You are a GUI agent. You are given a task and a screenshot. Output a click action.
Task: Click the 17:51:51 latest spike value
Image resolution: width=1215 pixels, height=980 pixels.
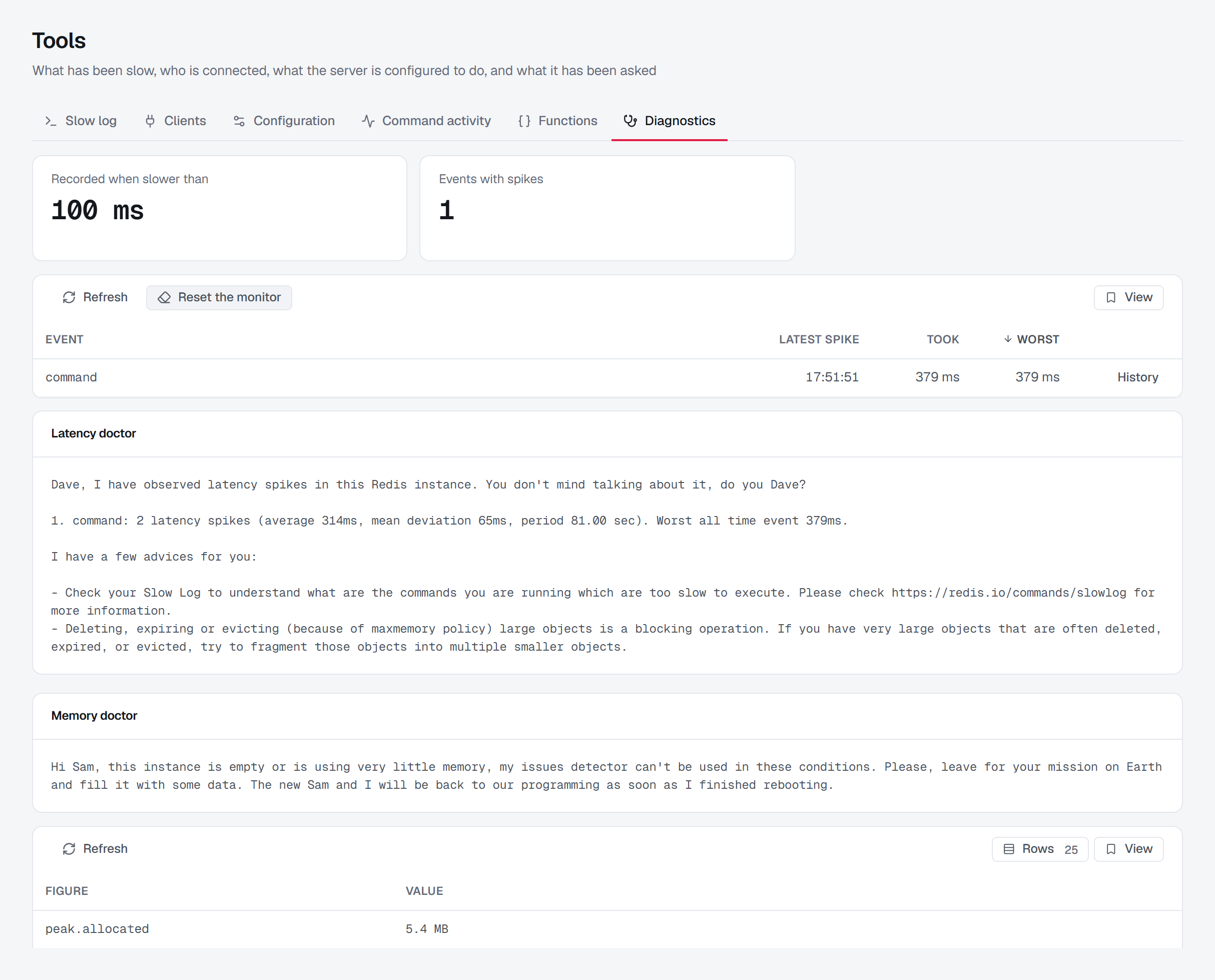[x=832, y=377]
